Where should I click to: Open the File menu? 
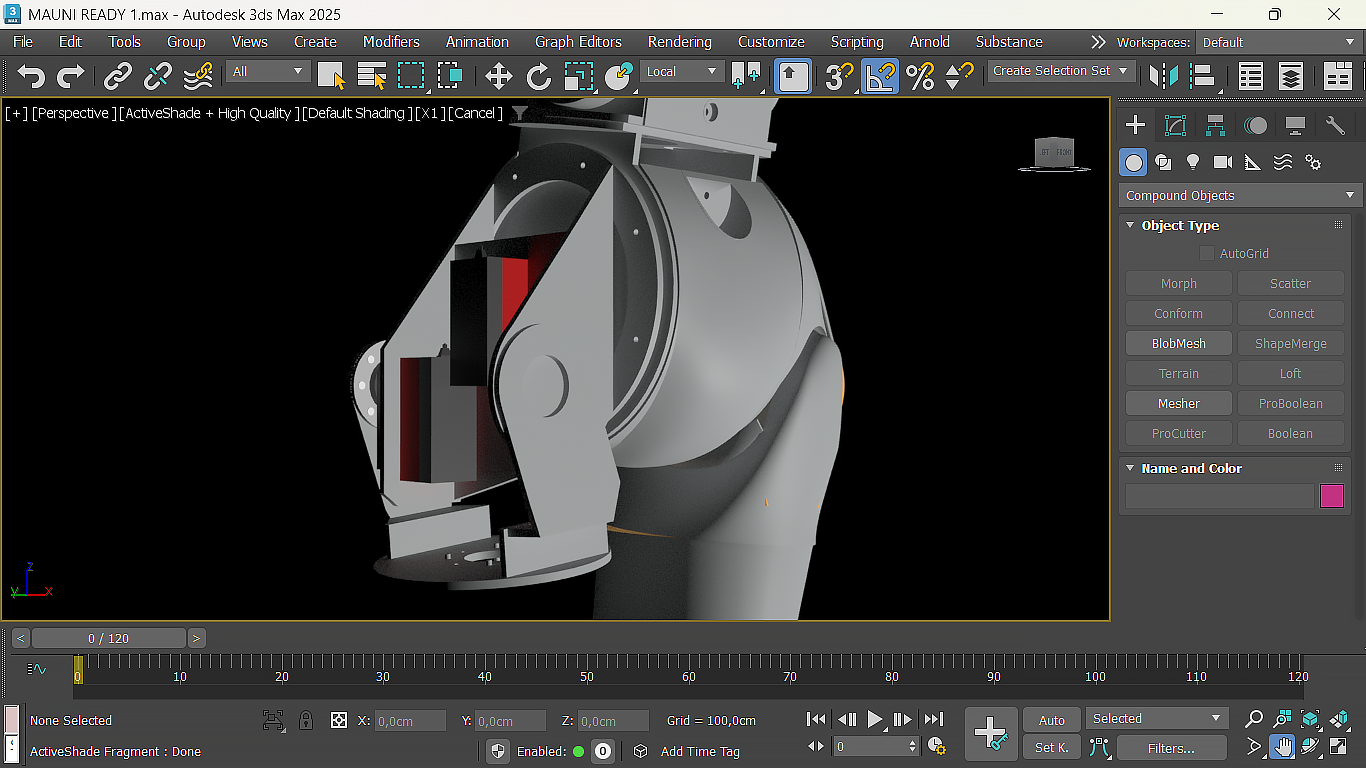pos(22,42)
